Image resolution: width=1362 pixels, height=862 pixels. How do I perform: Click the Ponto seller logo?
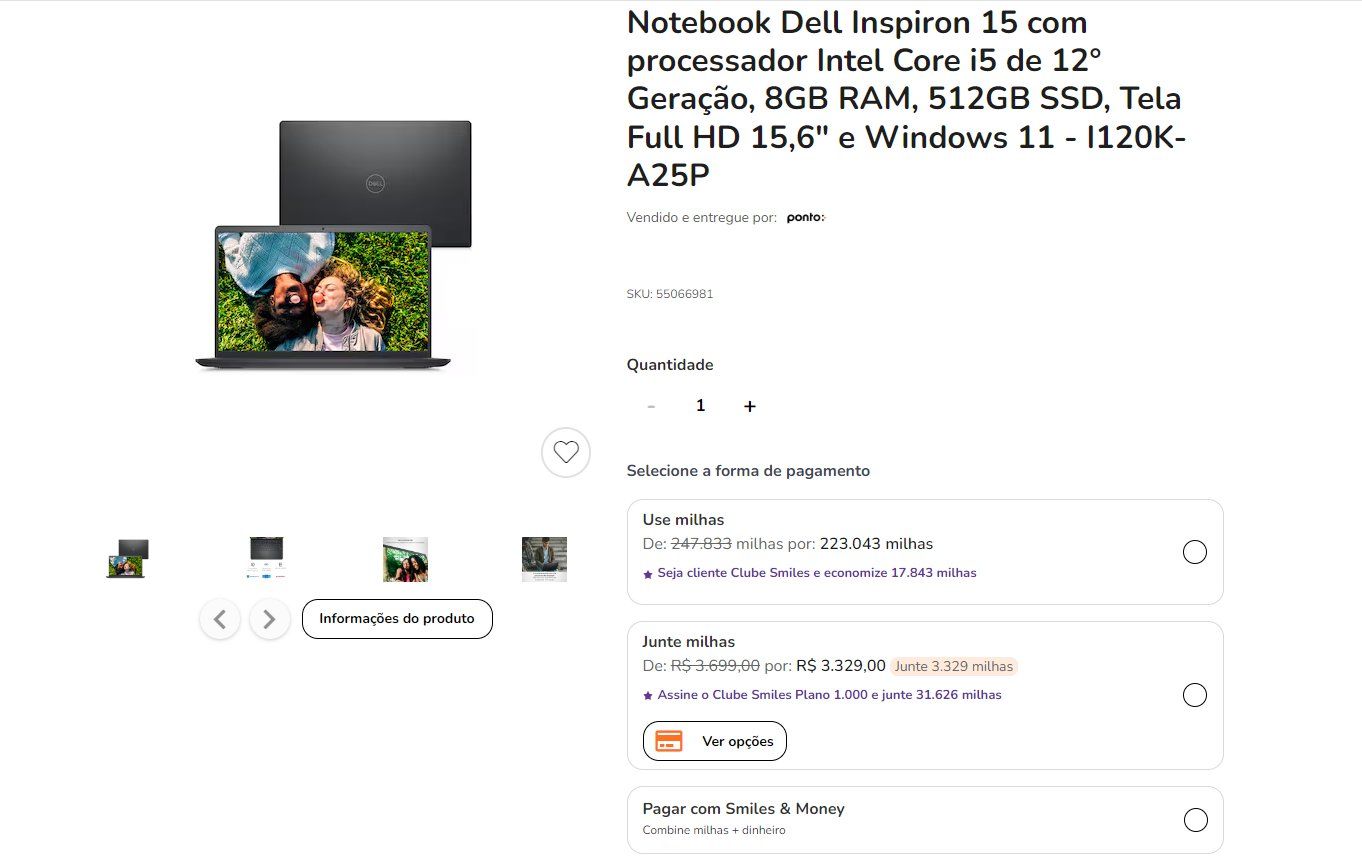(805, 217)
